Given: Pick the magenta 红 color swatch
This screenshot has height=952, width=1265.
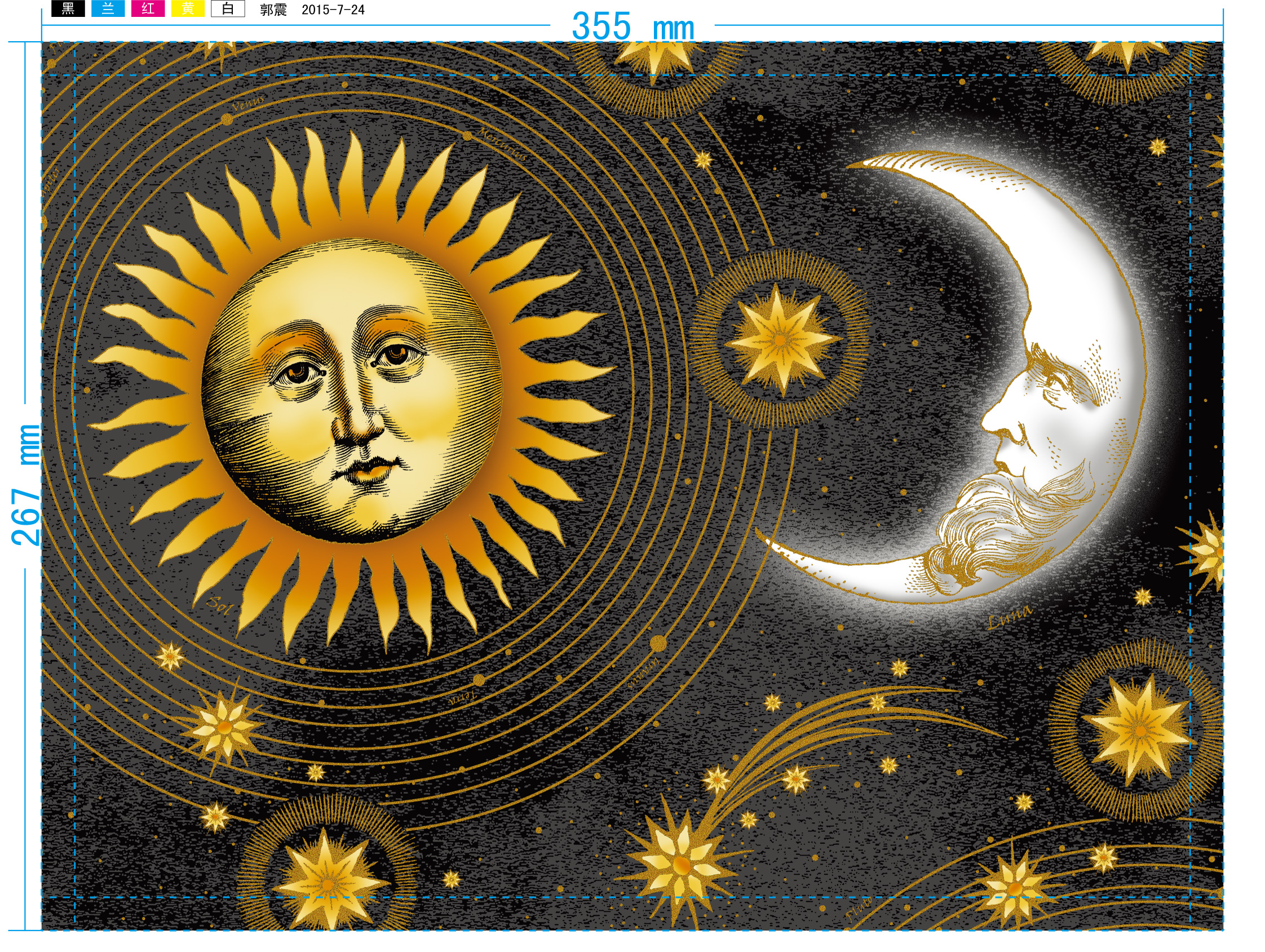Looking at the screenshot, I should click(148, 8).
